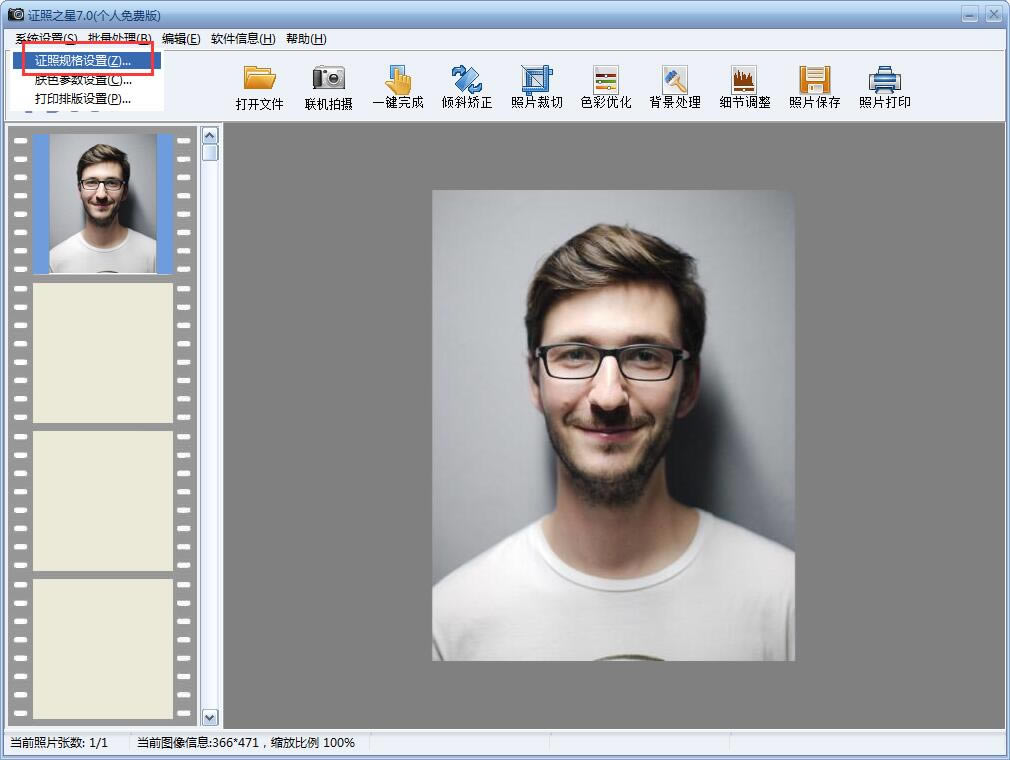1010x760 pixels.
Task: Open the 软件信息 menu
Action: (x=242, y=39)
